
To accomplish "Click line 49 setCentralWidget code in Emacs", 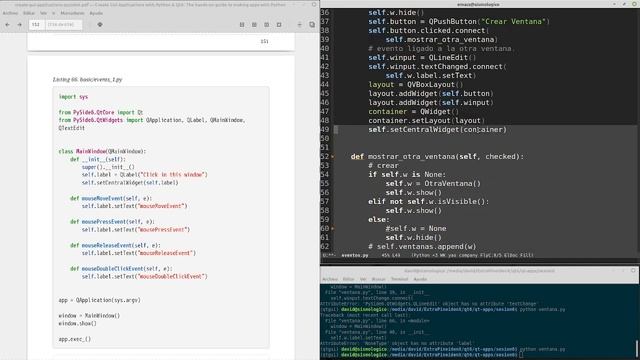I will 437,129.
